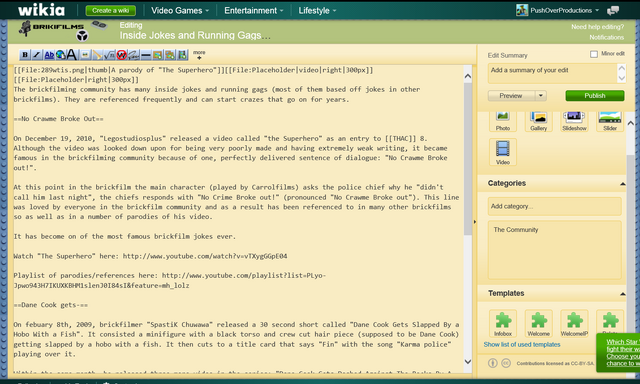Click the Preview button
This screenshot has width=640, height=384.
511,95
